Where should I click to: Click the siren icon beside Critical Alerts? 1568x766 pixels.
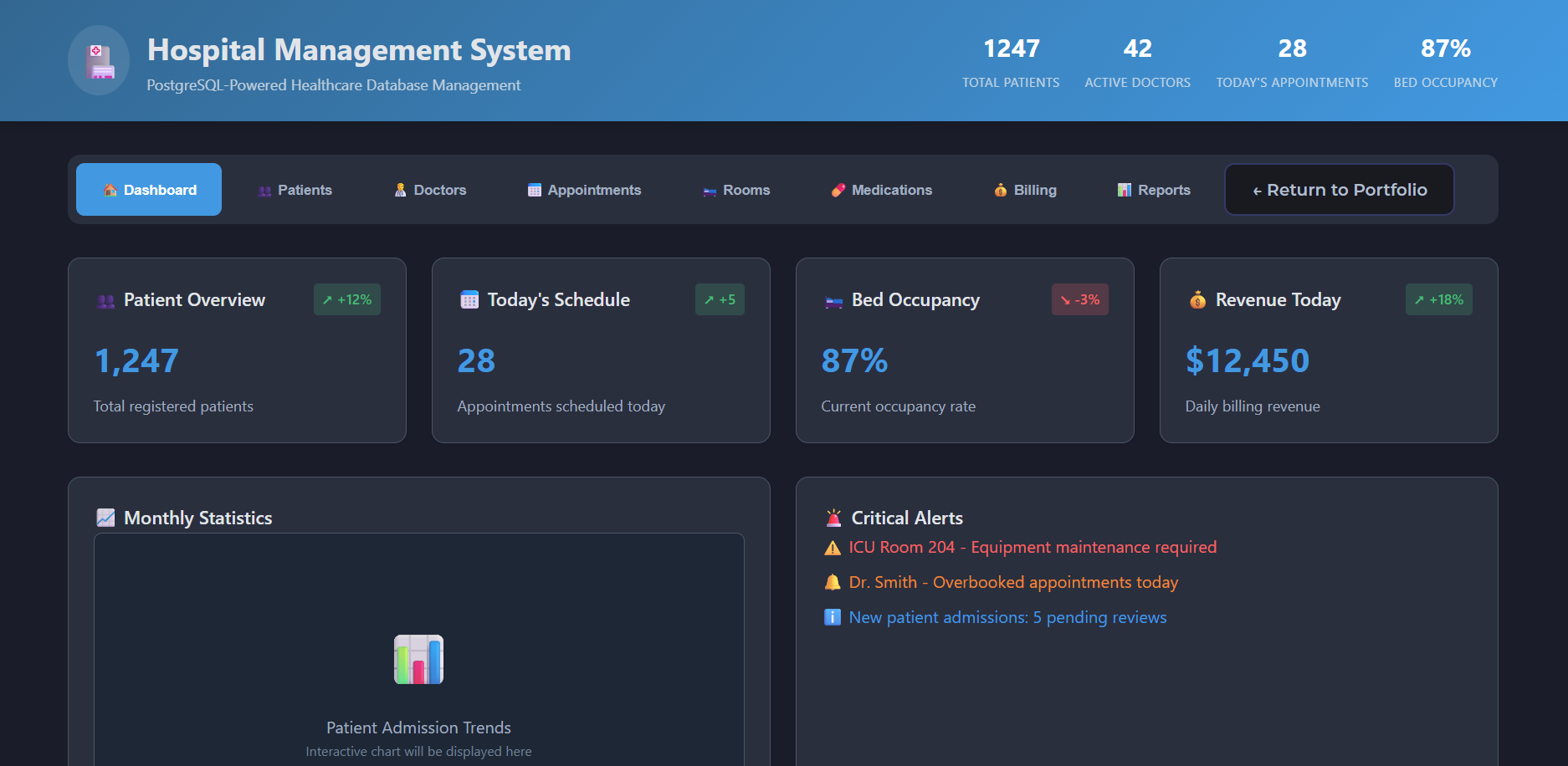(833, 517)
